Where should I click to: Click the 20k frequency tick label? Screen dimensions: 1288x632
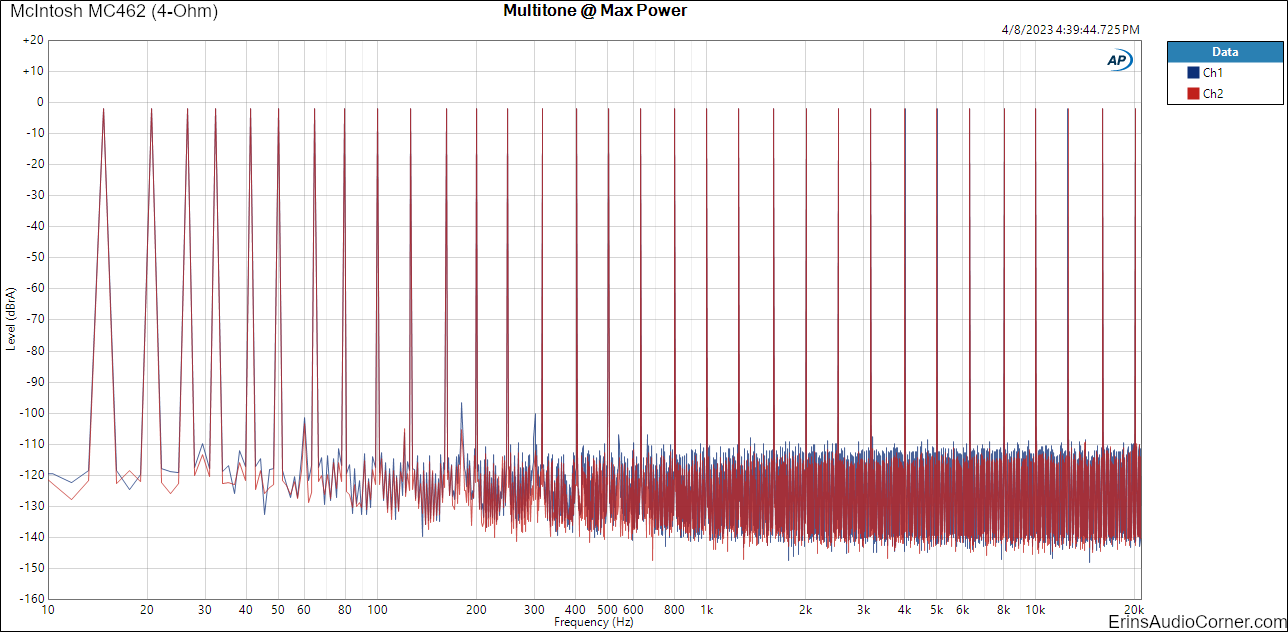[1134, 609]
